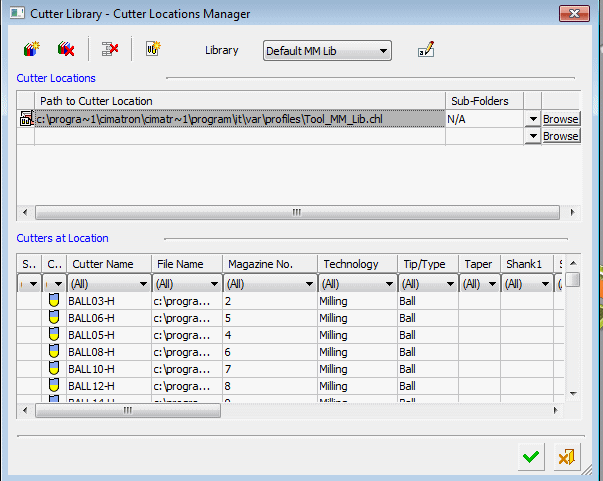
Task: Expand the Sub-Folders N/A dropdown
Action: 531,119
